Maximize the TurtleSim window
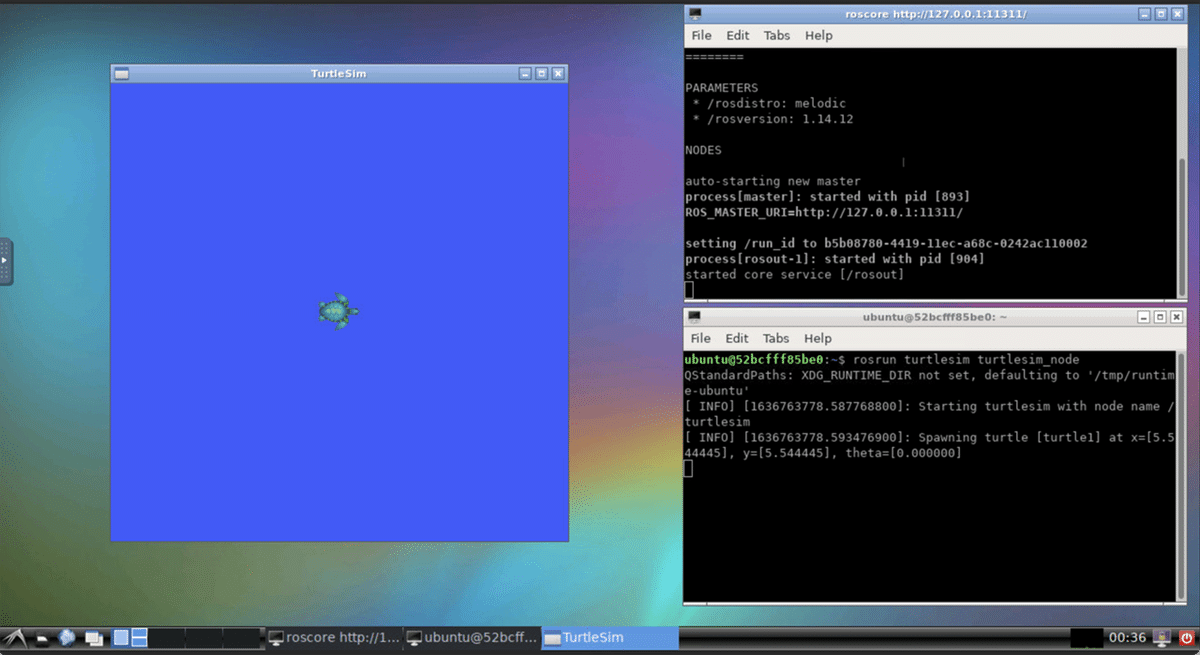The width and height of the screenshot is (1200, 655). [542, 73]
